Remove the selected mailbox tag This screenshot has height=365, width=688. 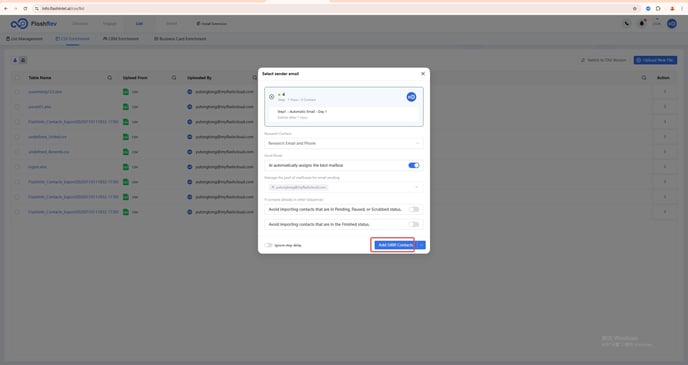(x=272, y=187)
